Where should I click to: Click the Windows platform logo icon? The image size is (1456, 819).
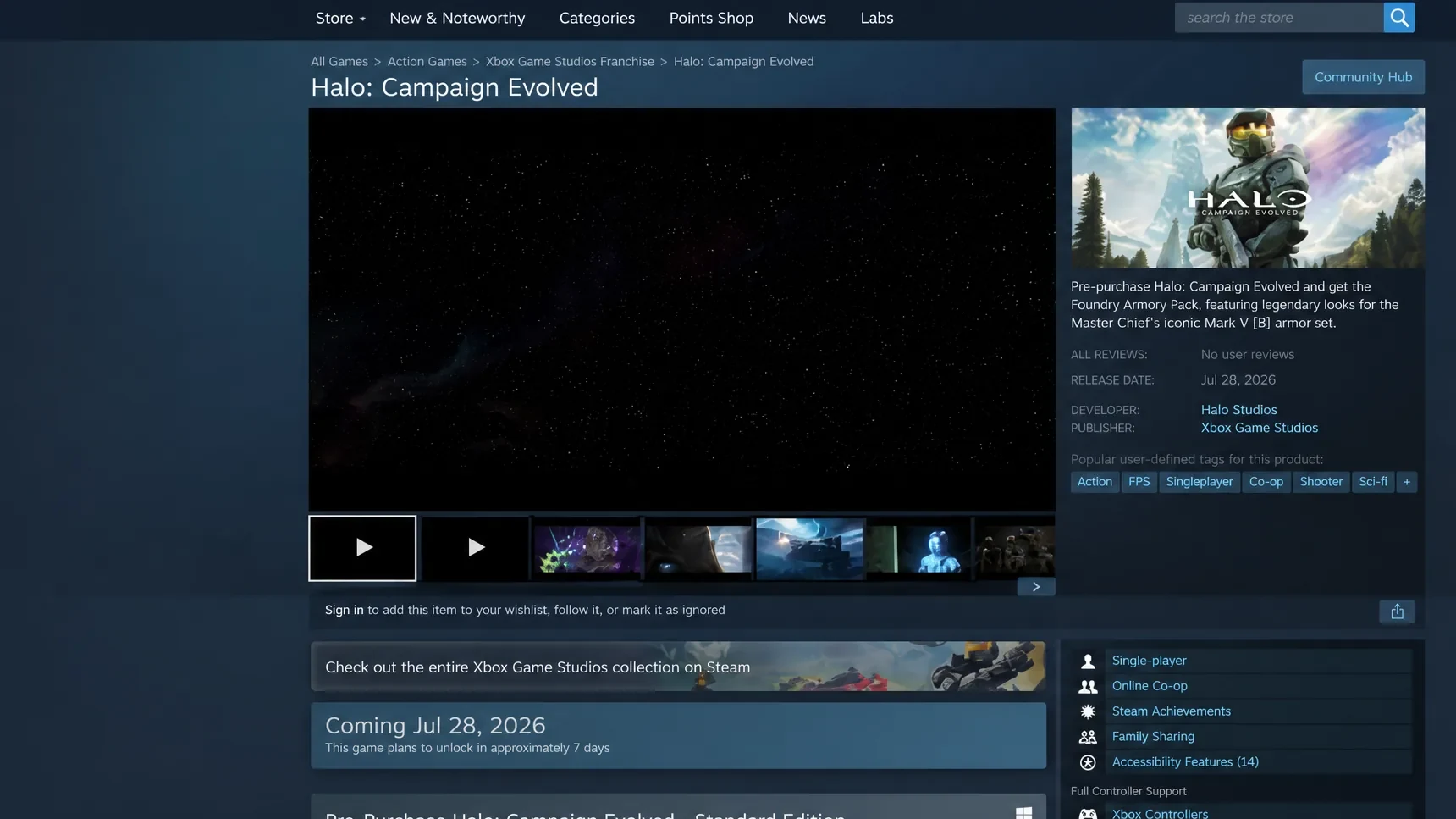point(1023,813)
